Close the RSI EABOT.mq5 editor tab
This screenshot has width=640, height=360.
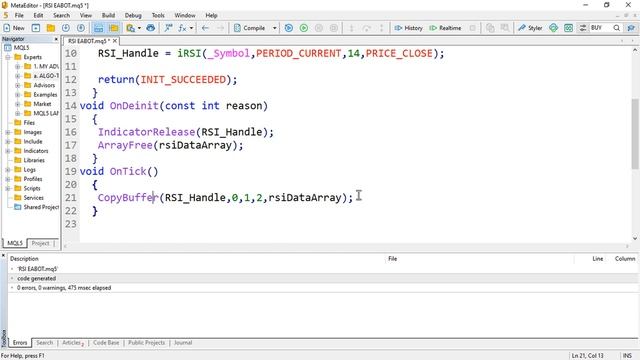click(x=115, y=41)
